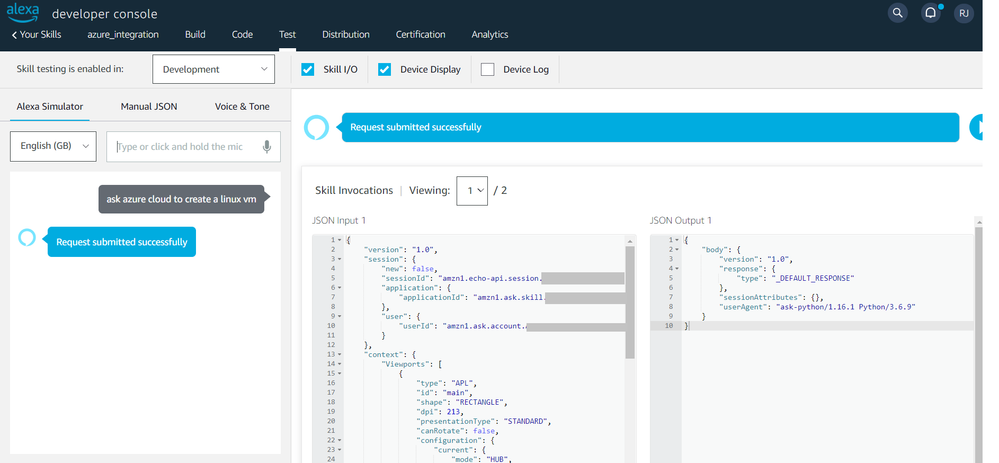Switch to the Code tab
The height and width of the screenshot is (463, 999).
point(242,34)
